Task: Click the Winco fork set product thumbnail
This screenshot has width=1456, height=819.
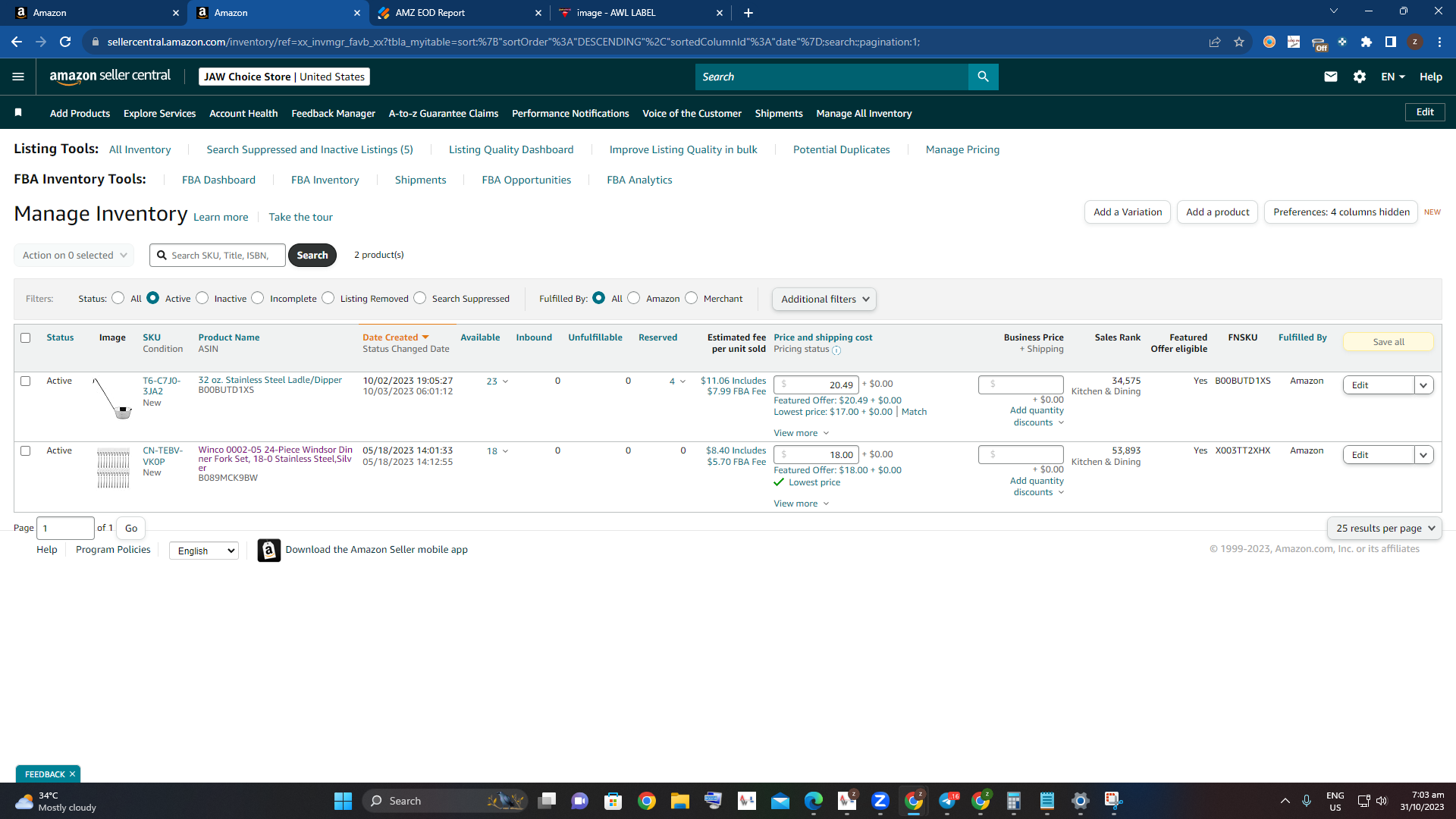Action: point(113,468)
